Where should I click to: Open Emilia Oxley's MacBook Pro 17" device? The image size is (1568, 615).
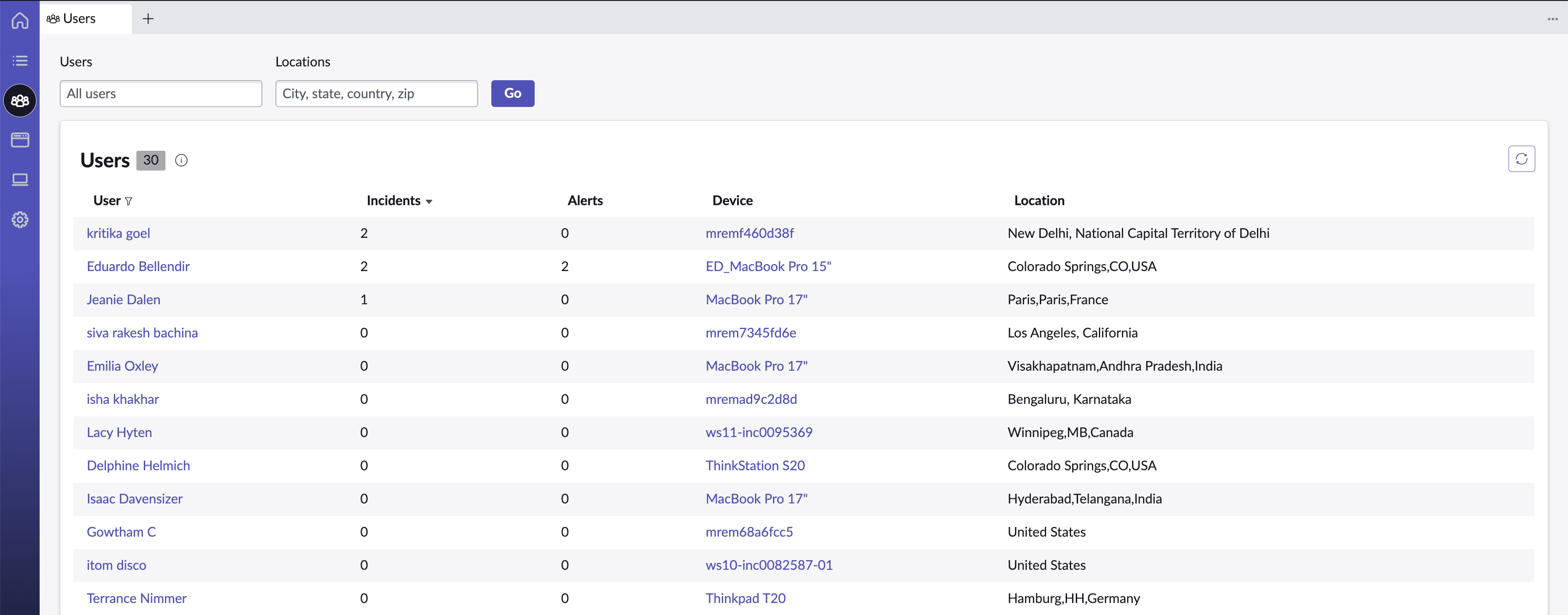click(756, 366)
